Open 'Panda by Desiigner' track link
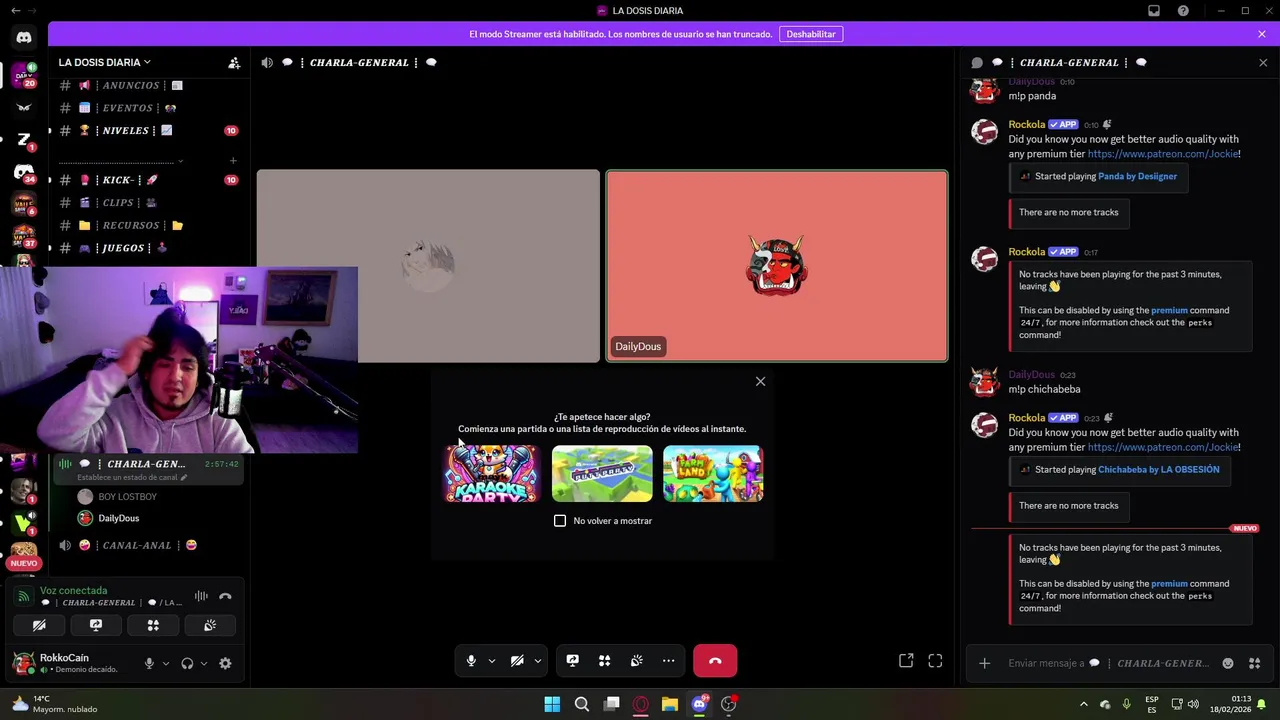1280x720 pixels. pos(1138,176)
